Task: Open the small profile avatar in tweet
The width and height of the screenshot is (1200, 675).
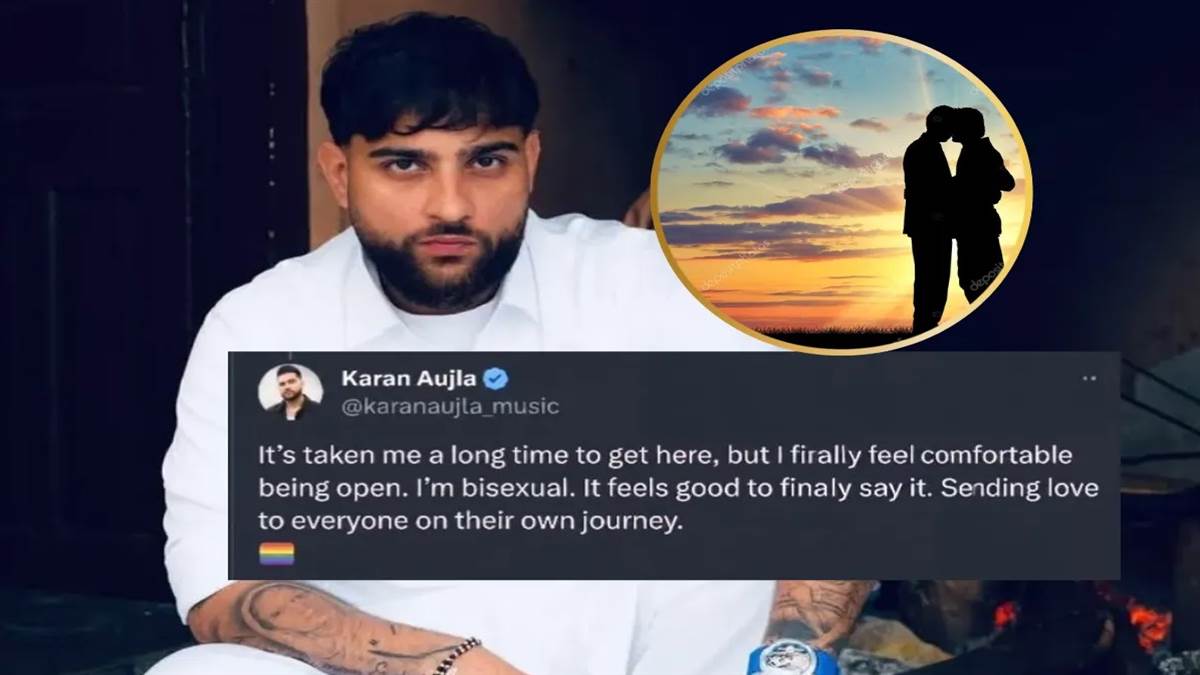Action: pos(291,391)
